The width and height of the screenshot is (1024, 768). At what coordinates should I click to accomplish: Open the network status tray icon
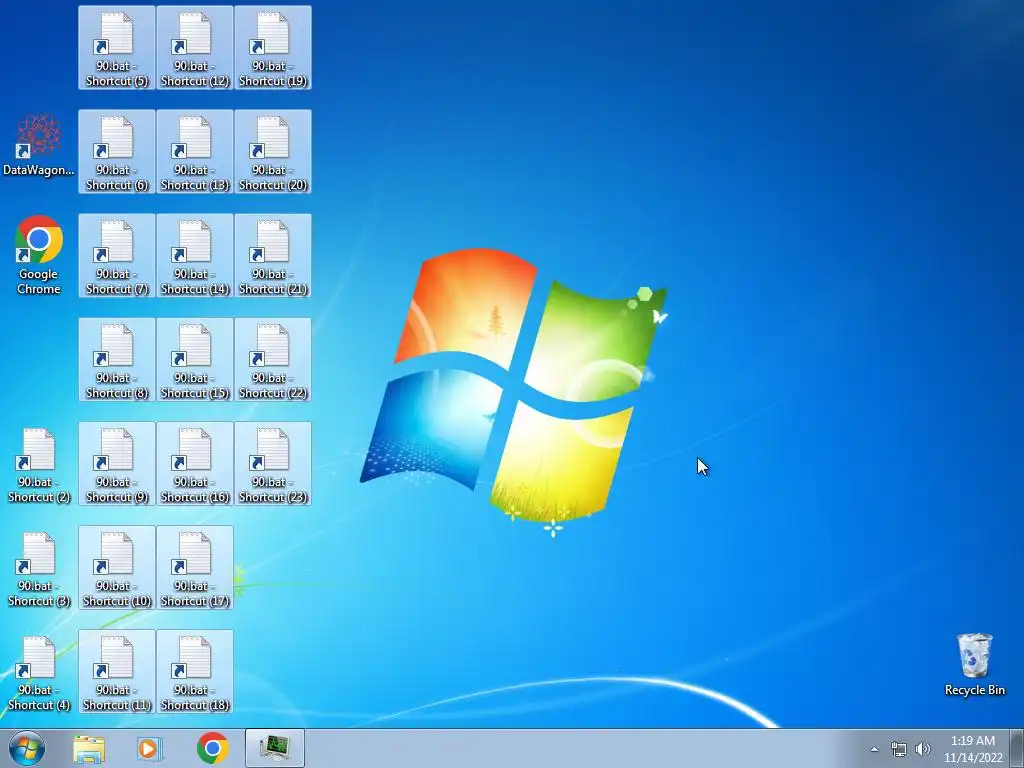pyautogui.click(x=899, y=749)
